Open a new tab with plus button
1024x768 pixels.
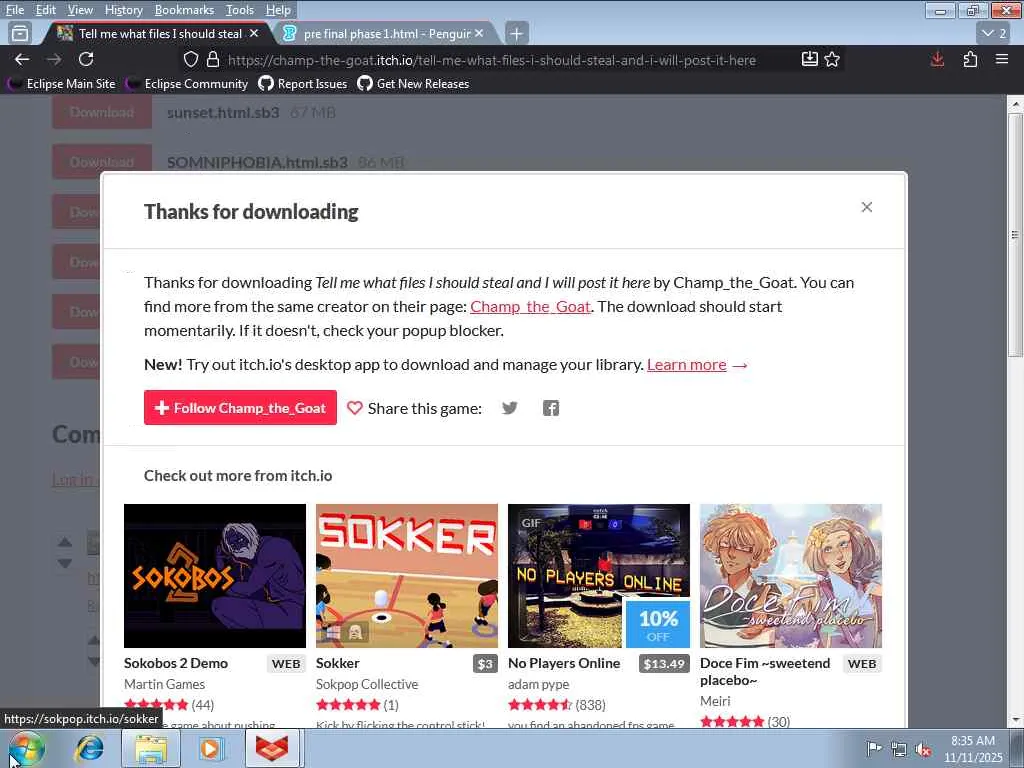click(516, 33)
